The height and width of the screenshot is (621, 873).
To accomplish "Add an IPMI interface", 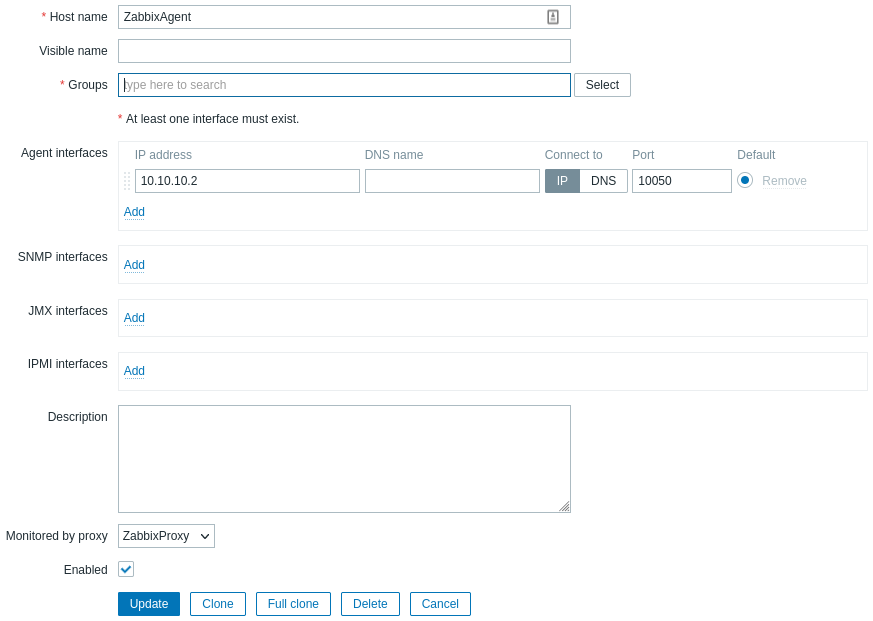I will (134, 371).
